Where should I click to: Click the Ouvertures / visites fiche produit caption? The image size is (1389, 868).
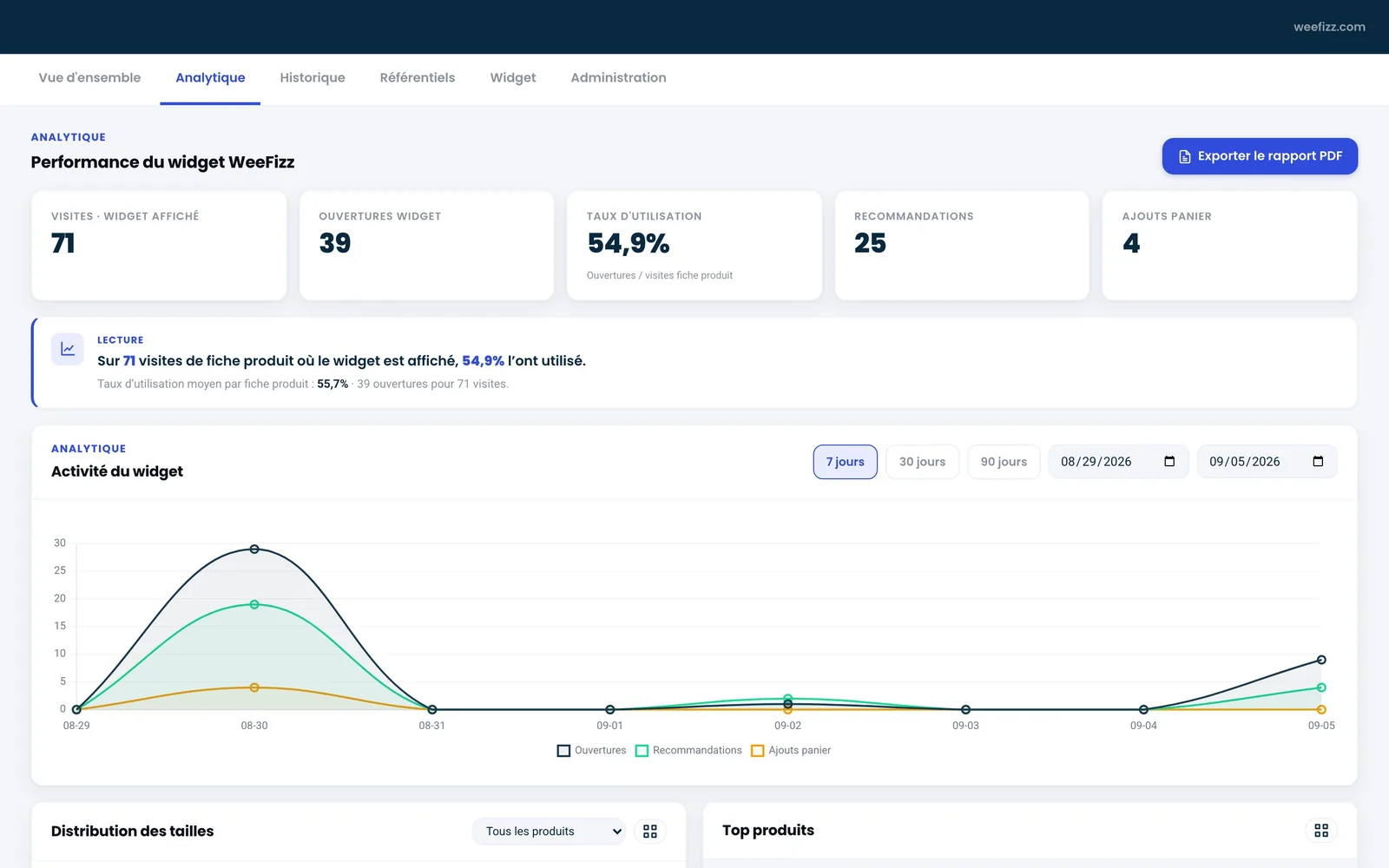click(x=660, y=275)
